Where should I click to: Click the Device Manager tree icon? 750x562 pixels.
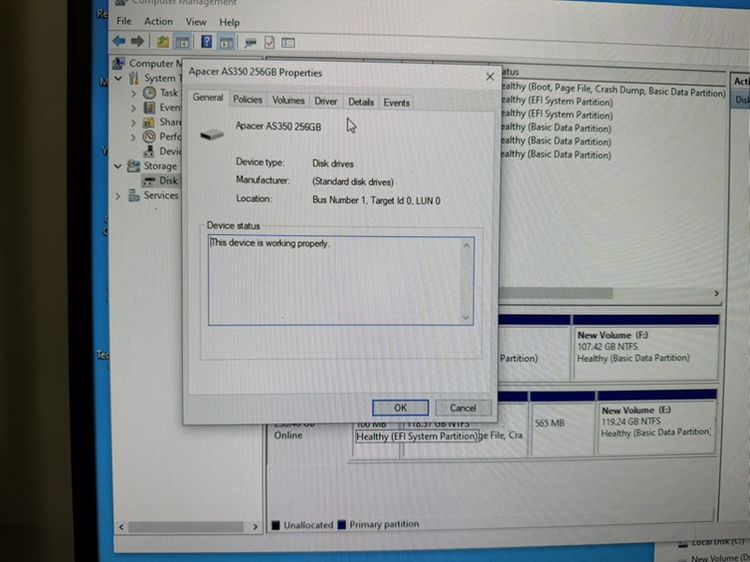149,151
